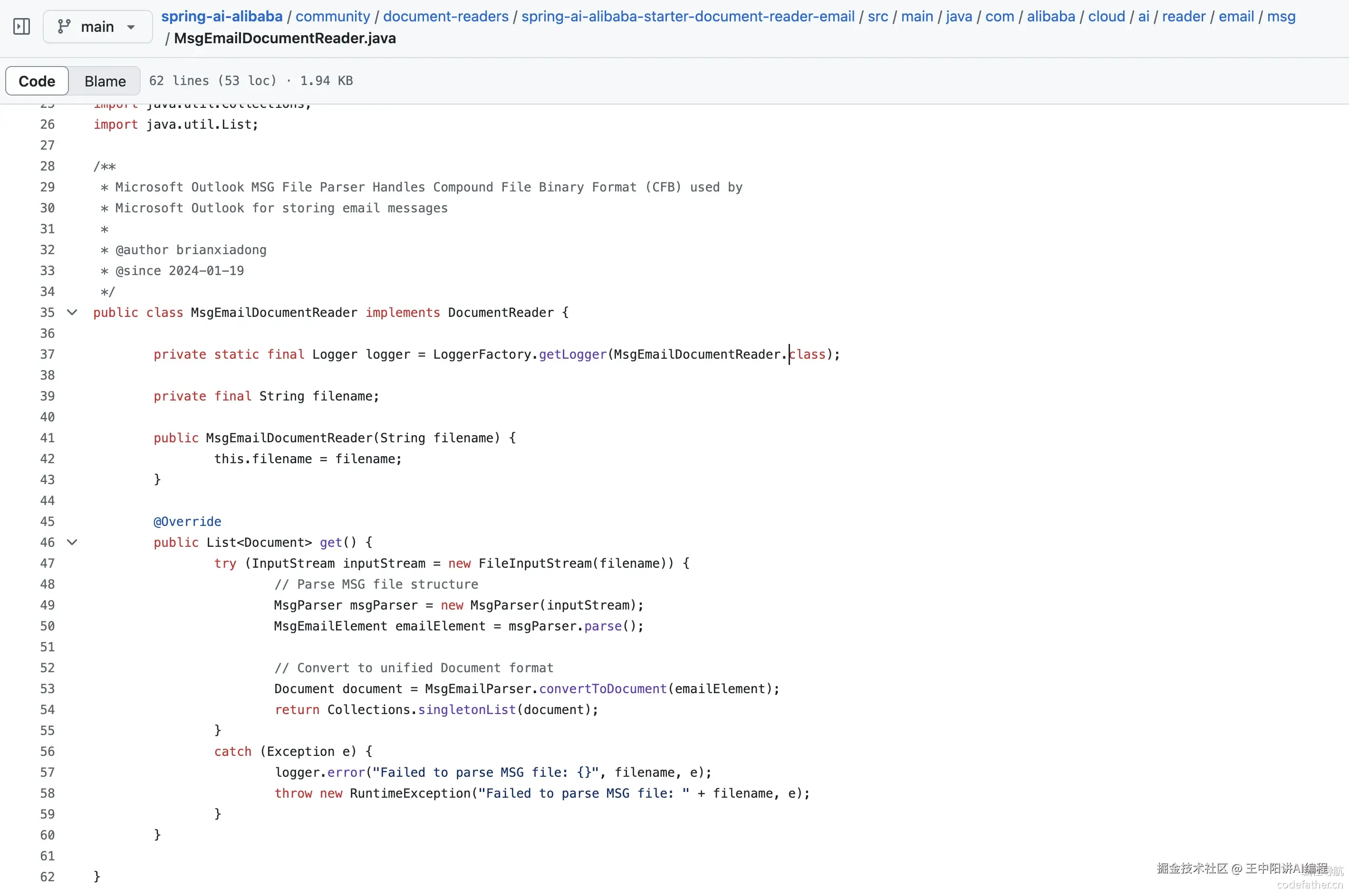
Task: Go to the src breadcrumb folder
Action: coord(877,16)
